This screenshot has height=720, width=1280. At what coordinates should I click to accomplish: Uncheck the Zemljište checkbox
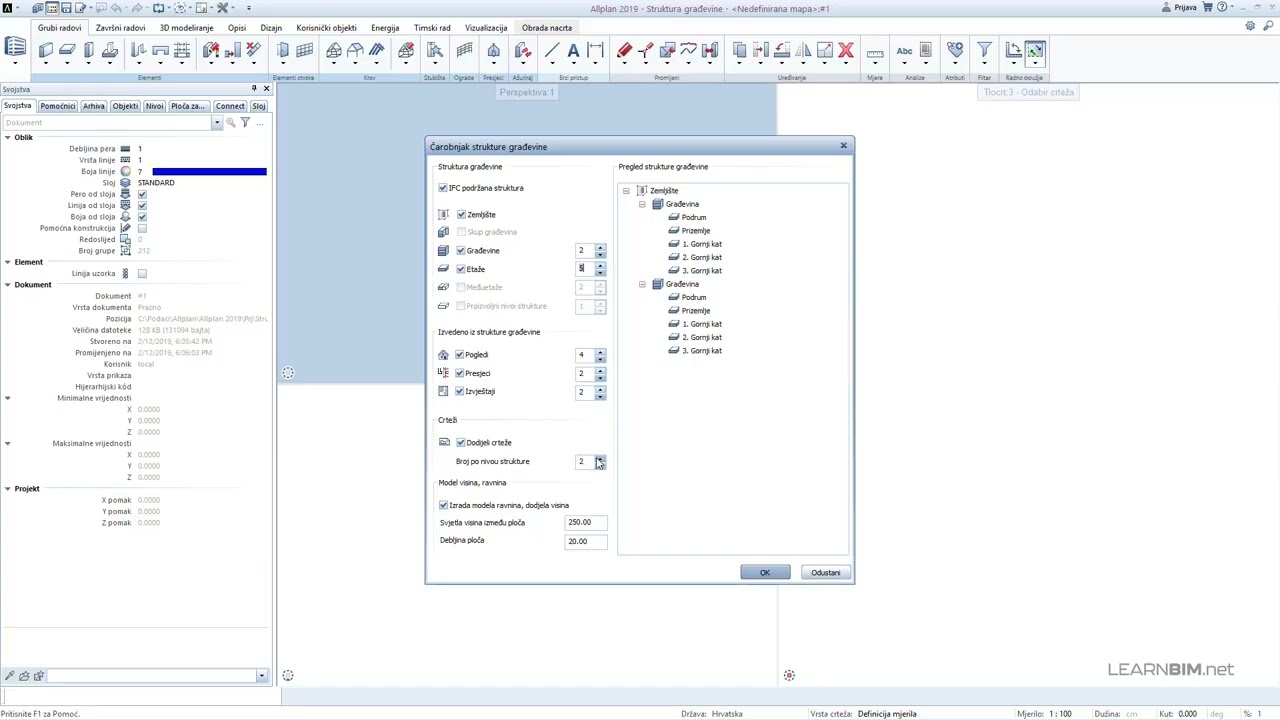461,214
